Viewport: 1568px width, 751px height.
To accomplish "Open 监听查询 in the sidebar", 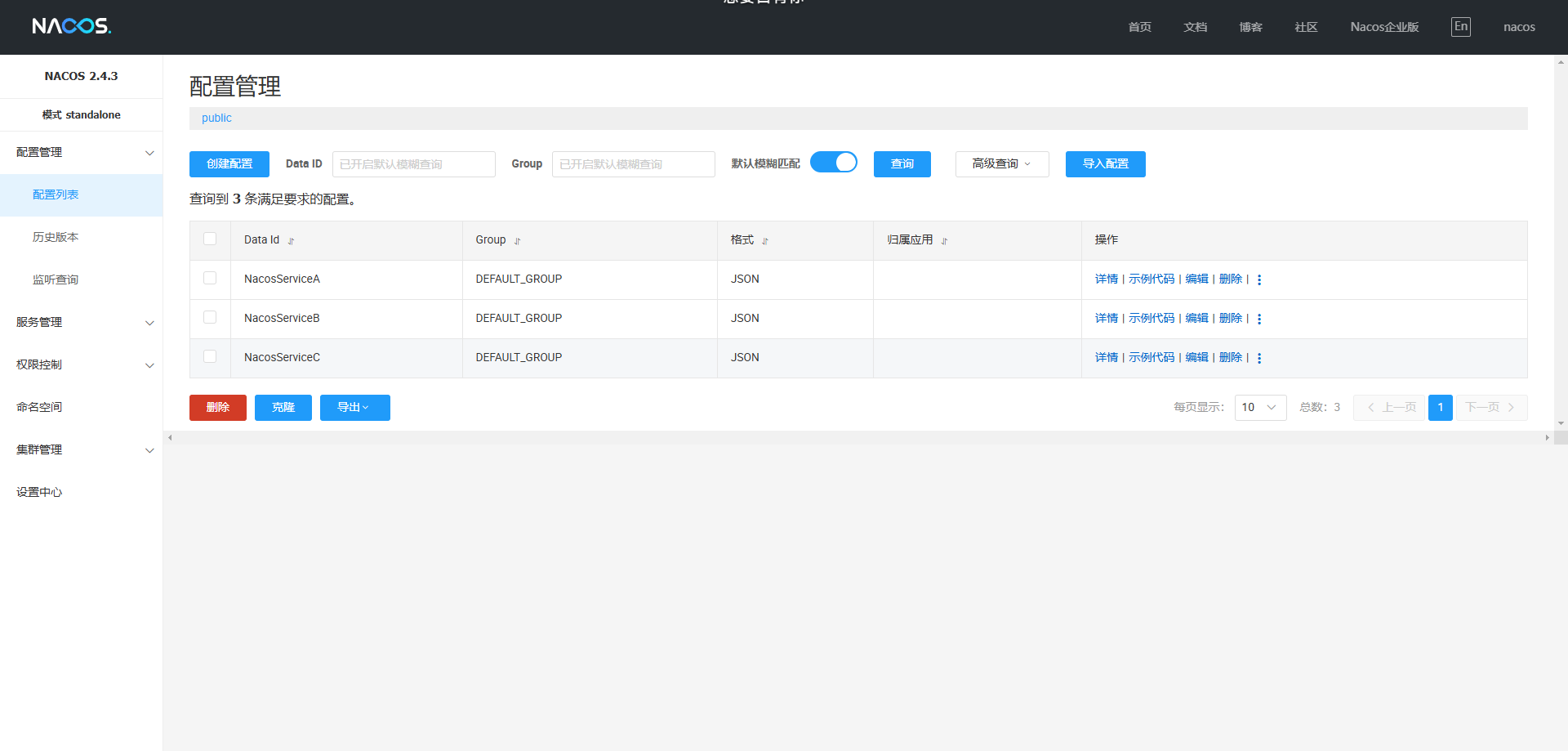I will pyautogui.click(x=82, y=280).
